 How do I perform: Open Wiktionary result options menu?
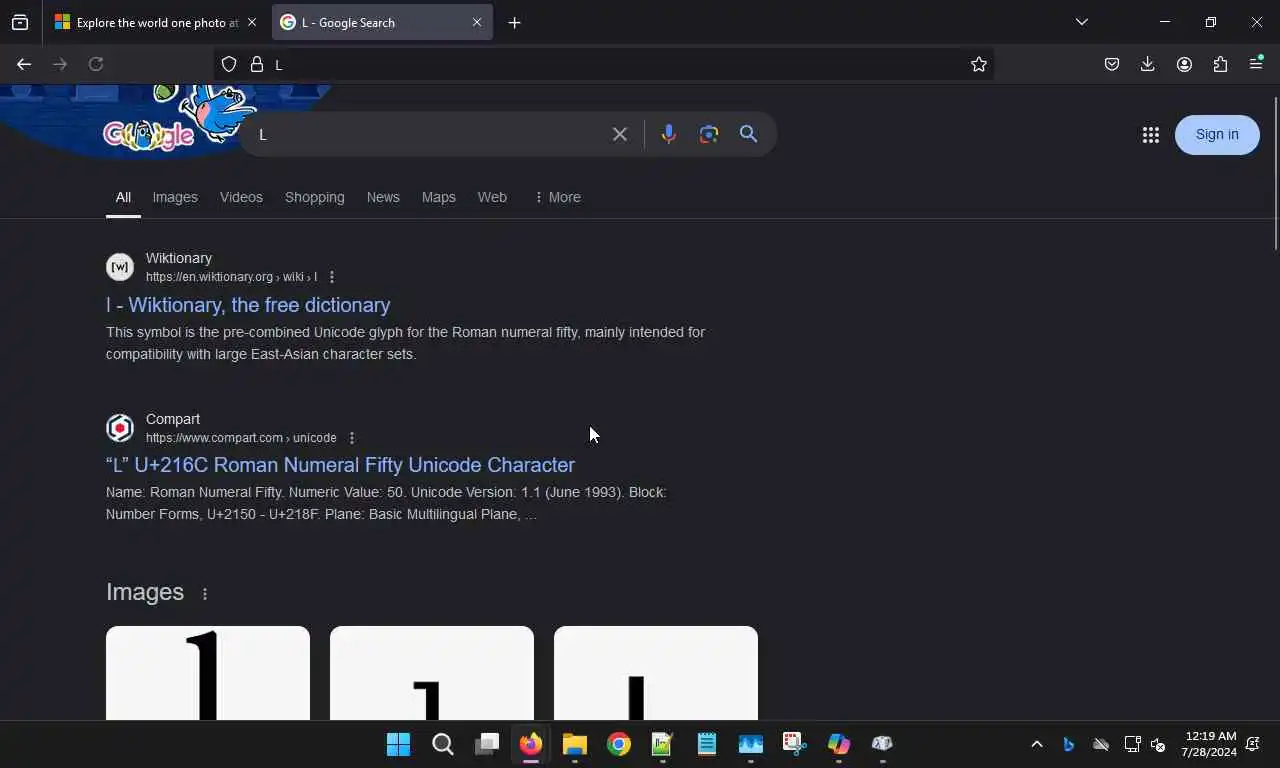[332, 277]
